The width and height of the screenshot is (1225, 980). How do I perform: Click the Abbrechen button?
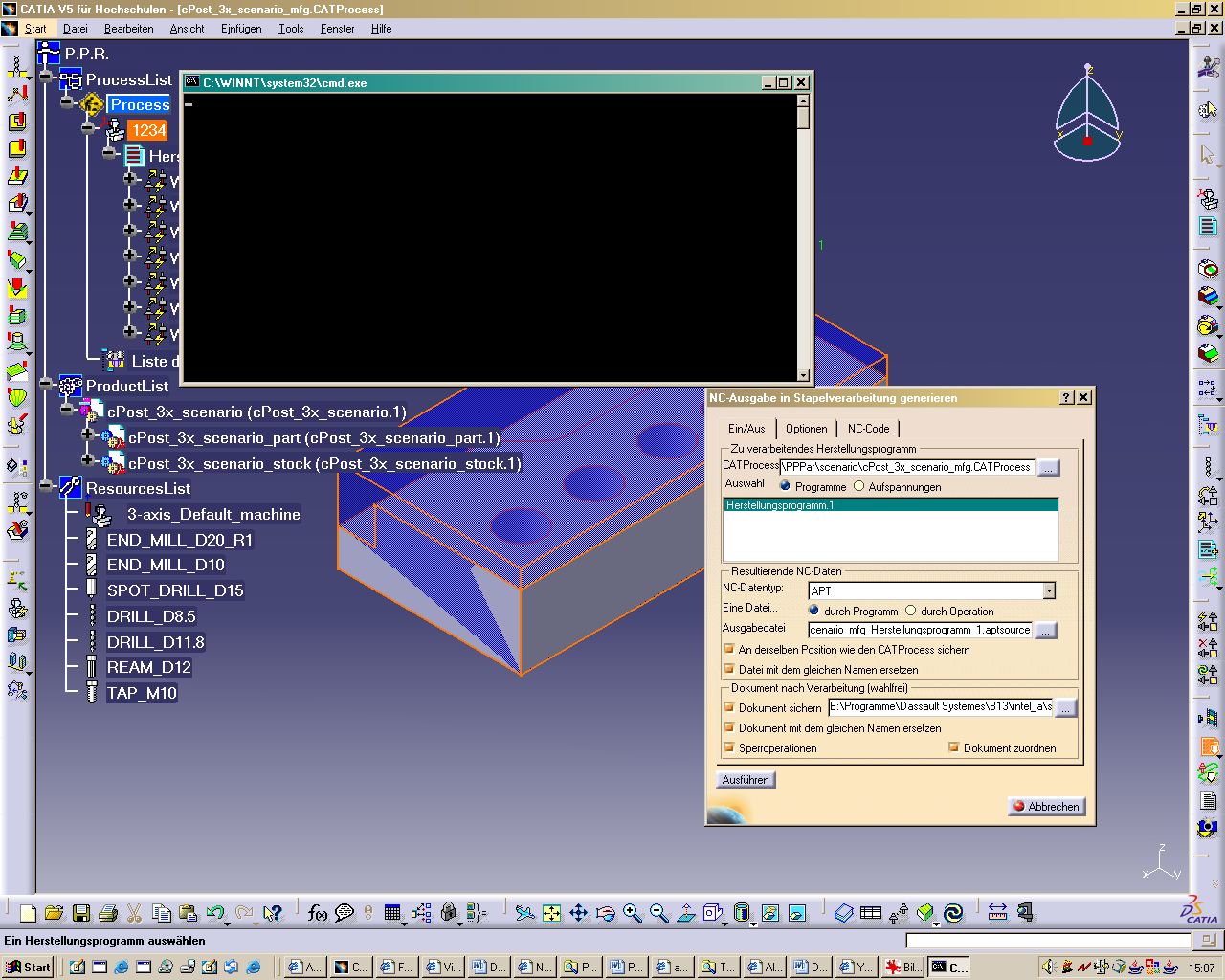pyautogui.click(x=1045, y=807)
